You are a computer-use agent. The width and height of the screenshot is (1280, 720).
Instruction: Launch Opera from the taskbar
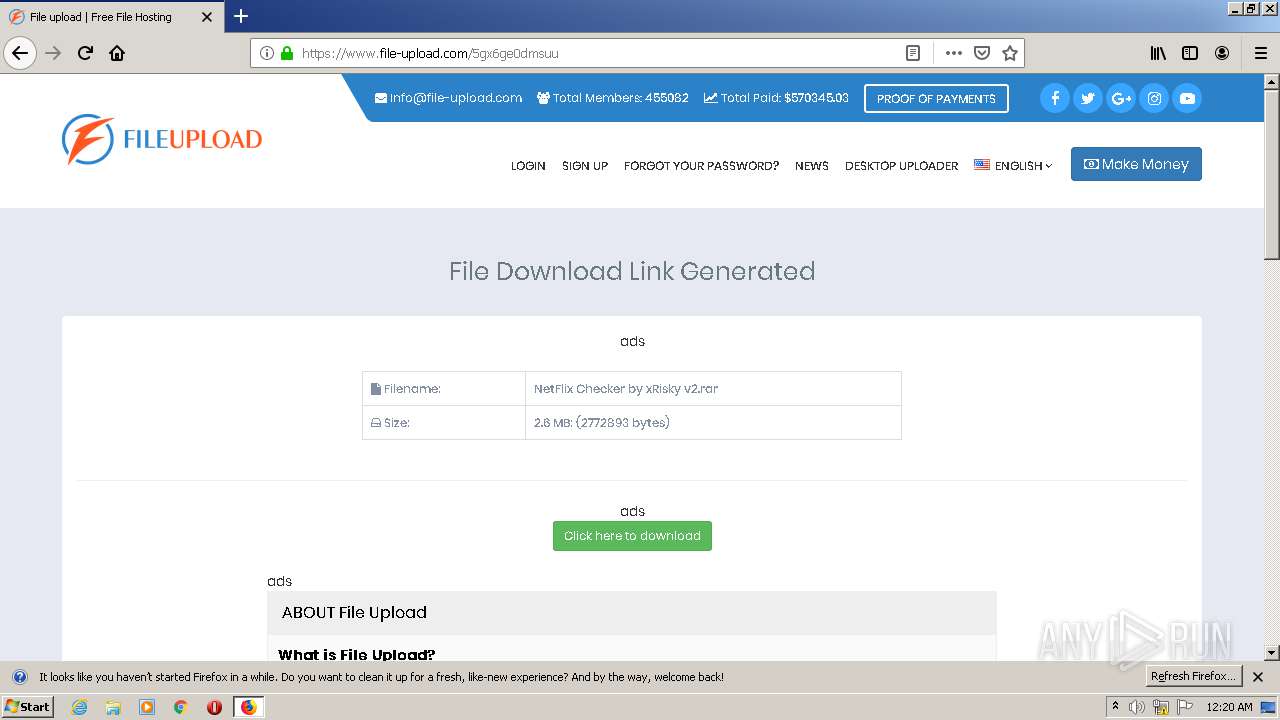[214, 707]
